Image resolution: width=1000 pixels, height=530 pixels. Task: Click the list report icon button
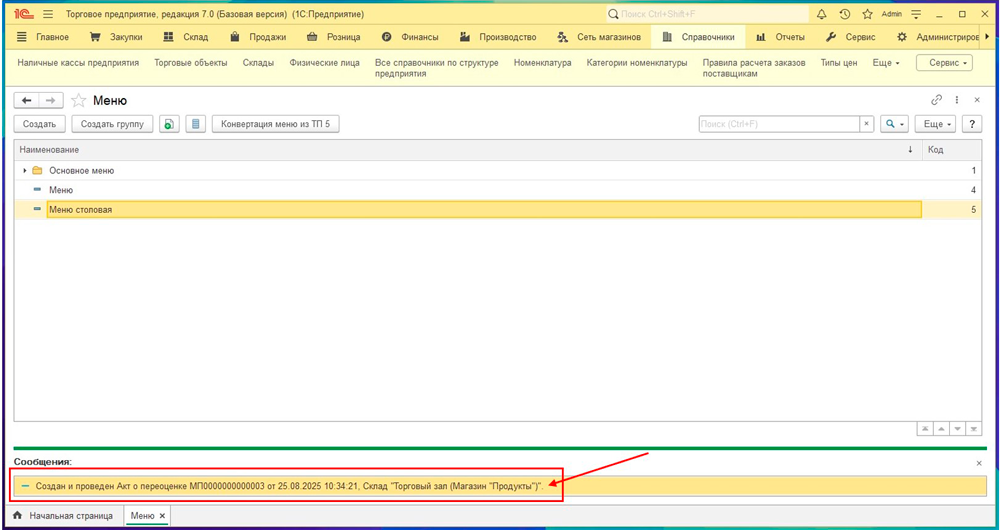196,124
